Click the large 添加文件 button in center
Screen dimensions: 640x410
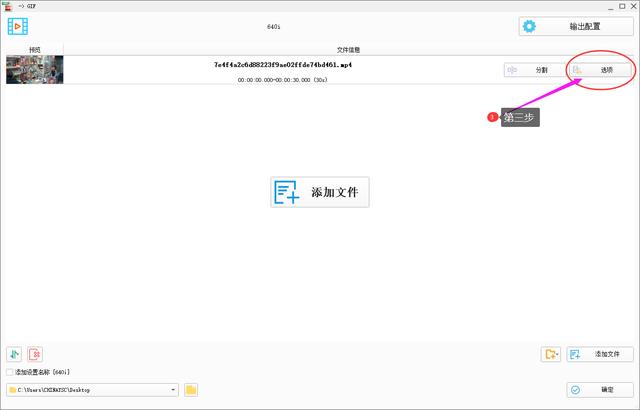[320, 192]
